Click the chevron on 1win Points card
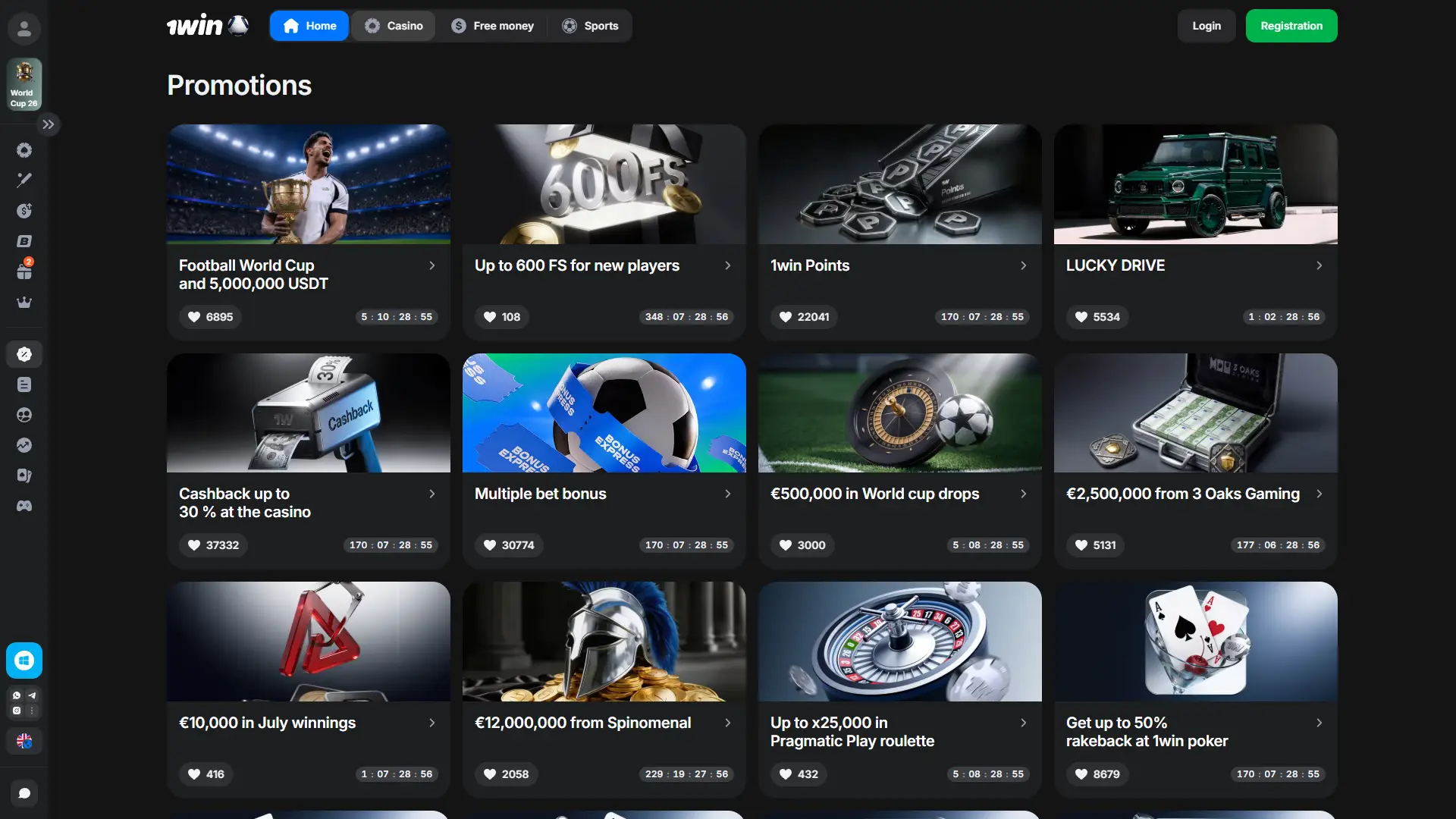The height and width of the screenshot is (819, 1456). click(1024, 265)
